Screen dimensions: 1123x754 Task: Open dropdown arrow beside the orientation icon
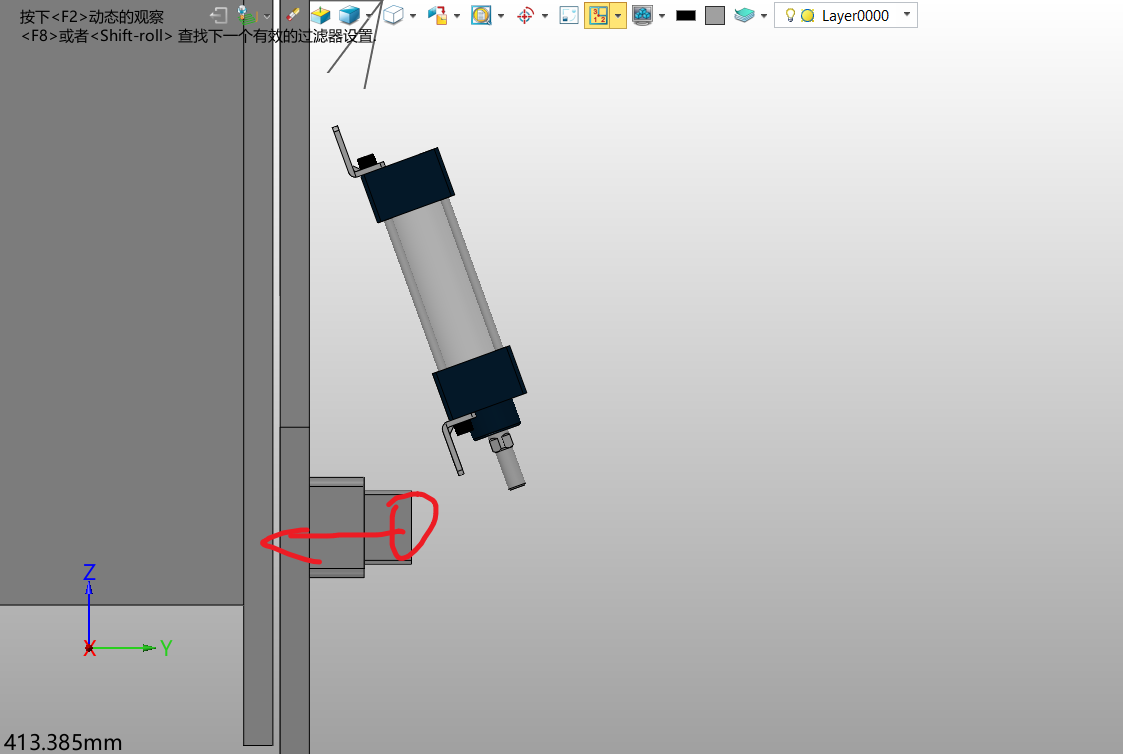457,16
